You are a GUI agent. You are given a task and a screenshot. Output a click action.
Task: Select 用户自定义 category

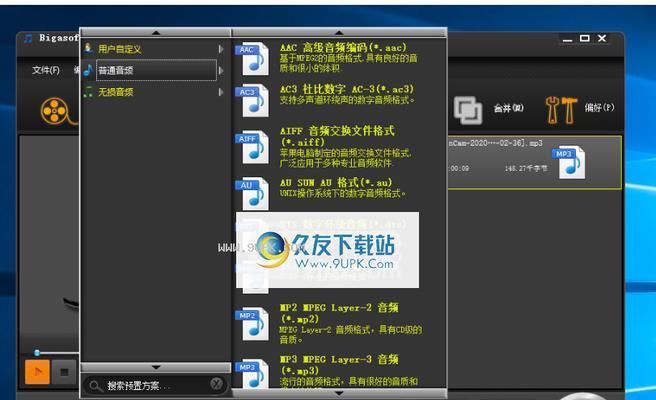[x=119, y=49]
